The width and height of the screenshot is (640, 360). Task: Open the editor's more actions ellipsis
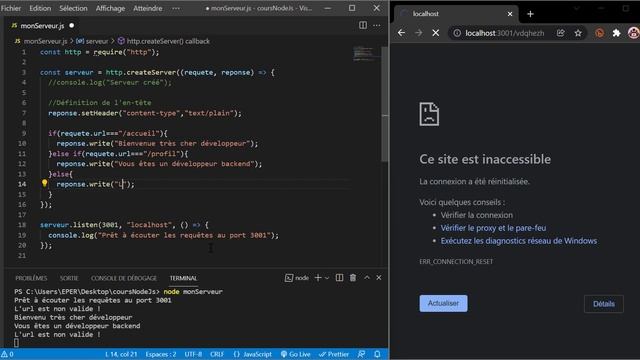[377, 25]
